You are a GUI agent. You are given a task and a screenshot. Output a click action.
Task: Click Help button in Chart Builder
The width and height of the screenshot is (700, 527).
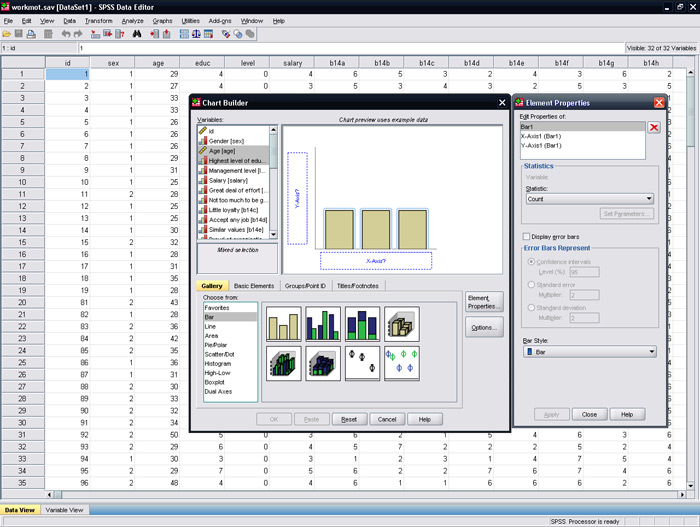tap(425, 419)
